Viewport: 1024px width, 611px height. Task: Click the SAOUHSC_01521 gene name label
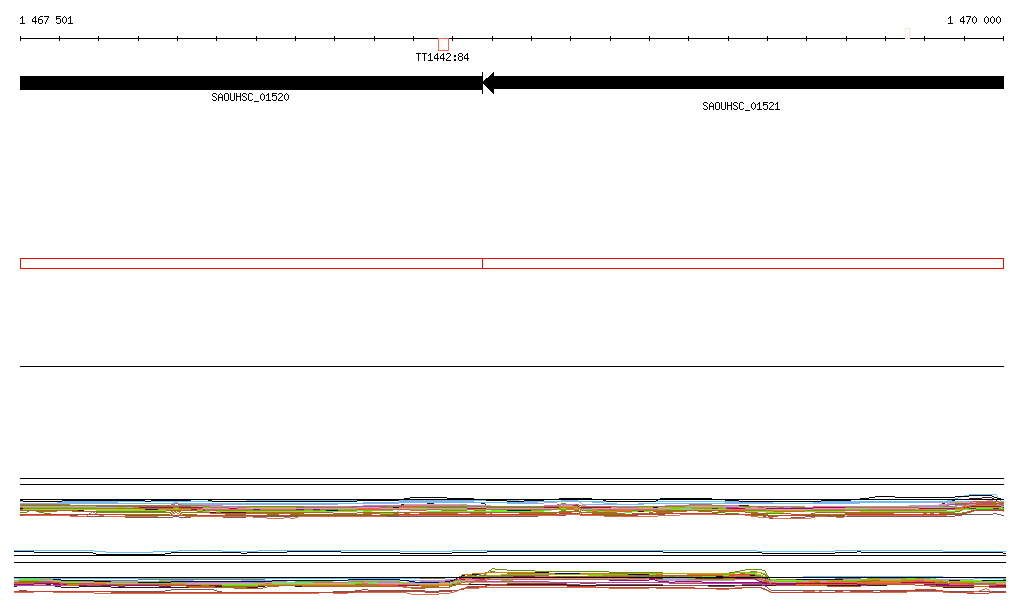pos(741,106)
